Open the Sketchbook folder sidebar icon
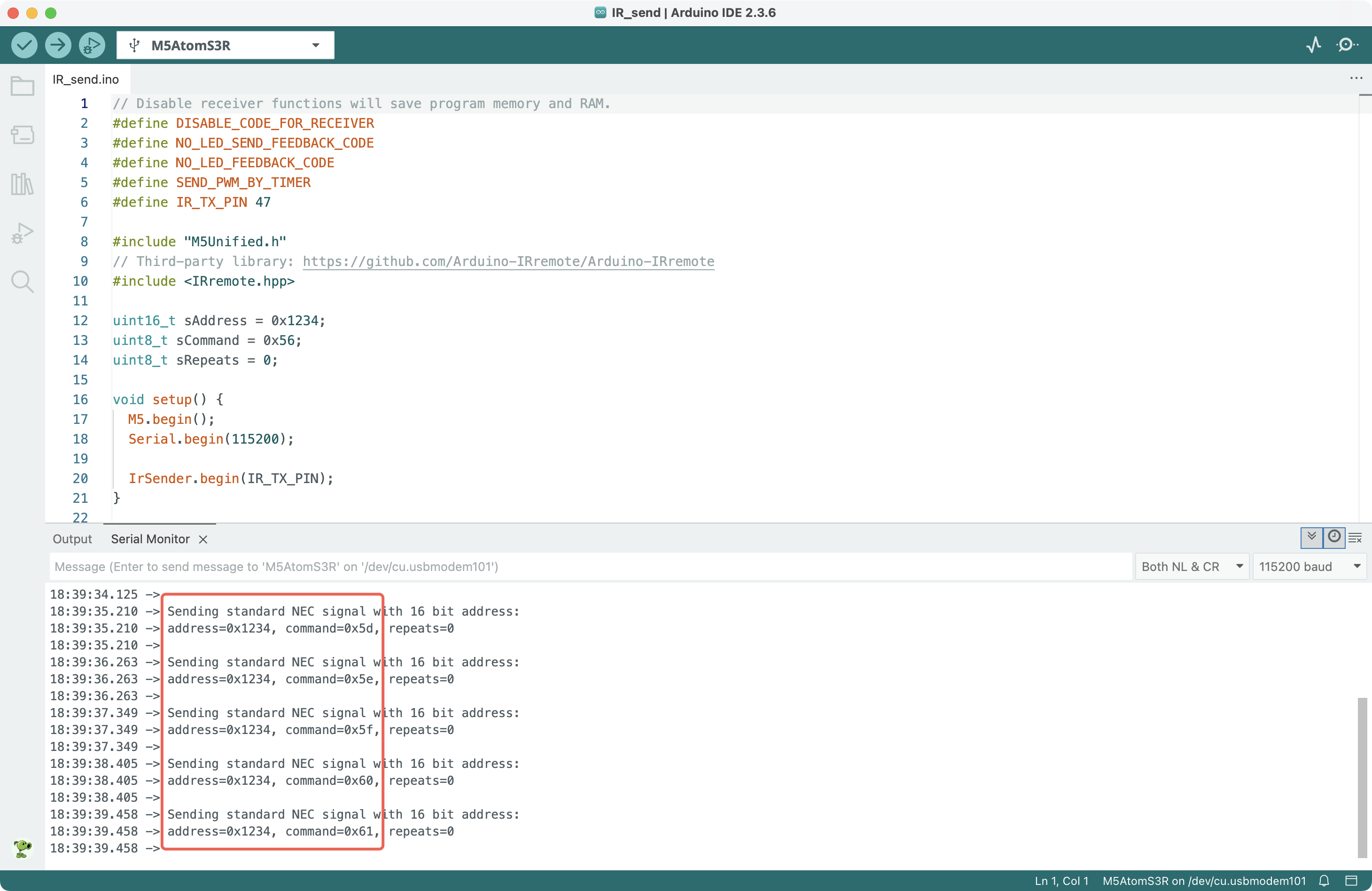The height and width of the screenshot is (891, 1372). click(x=23, y=86)
